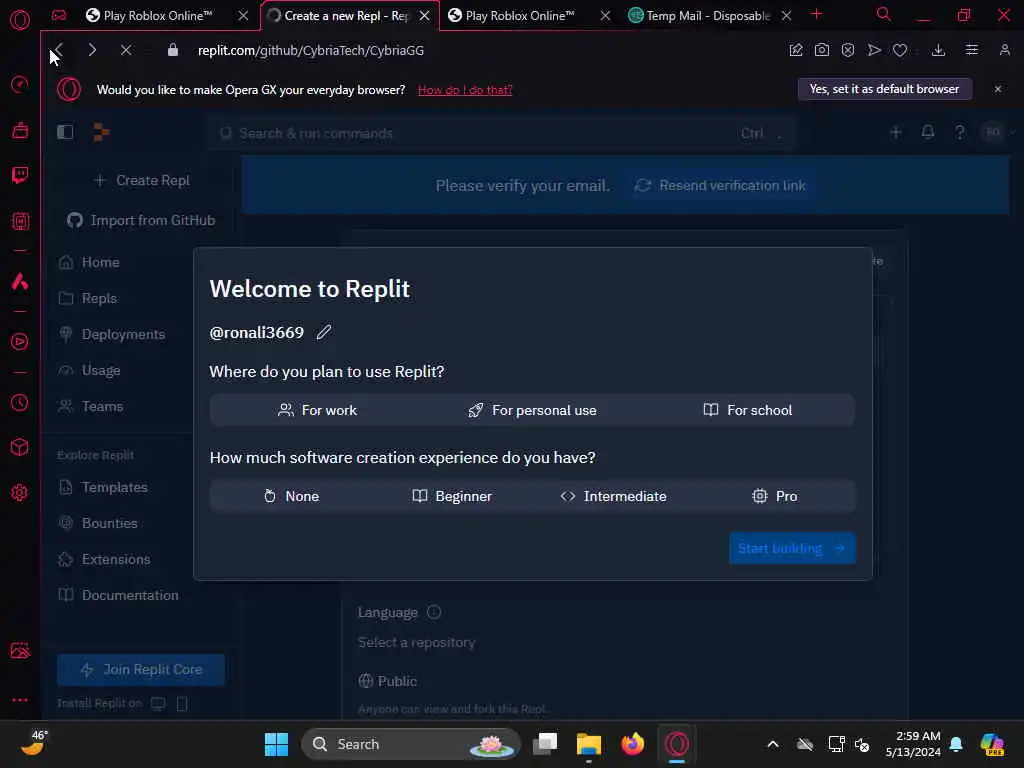Stop page loading with X button
The width and height of the screenshot is (1024, 768).
click(126, 50)
